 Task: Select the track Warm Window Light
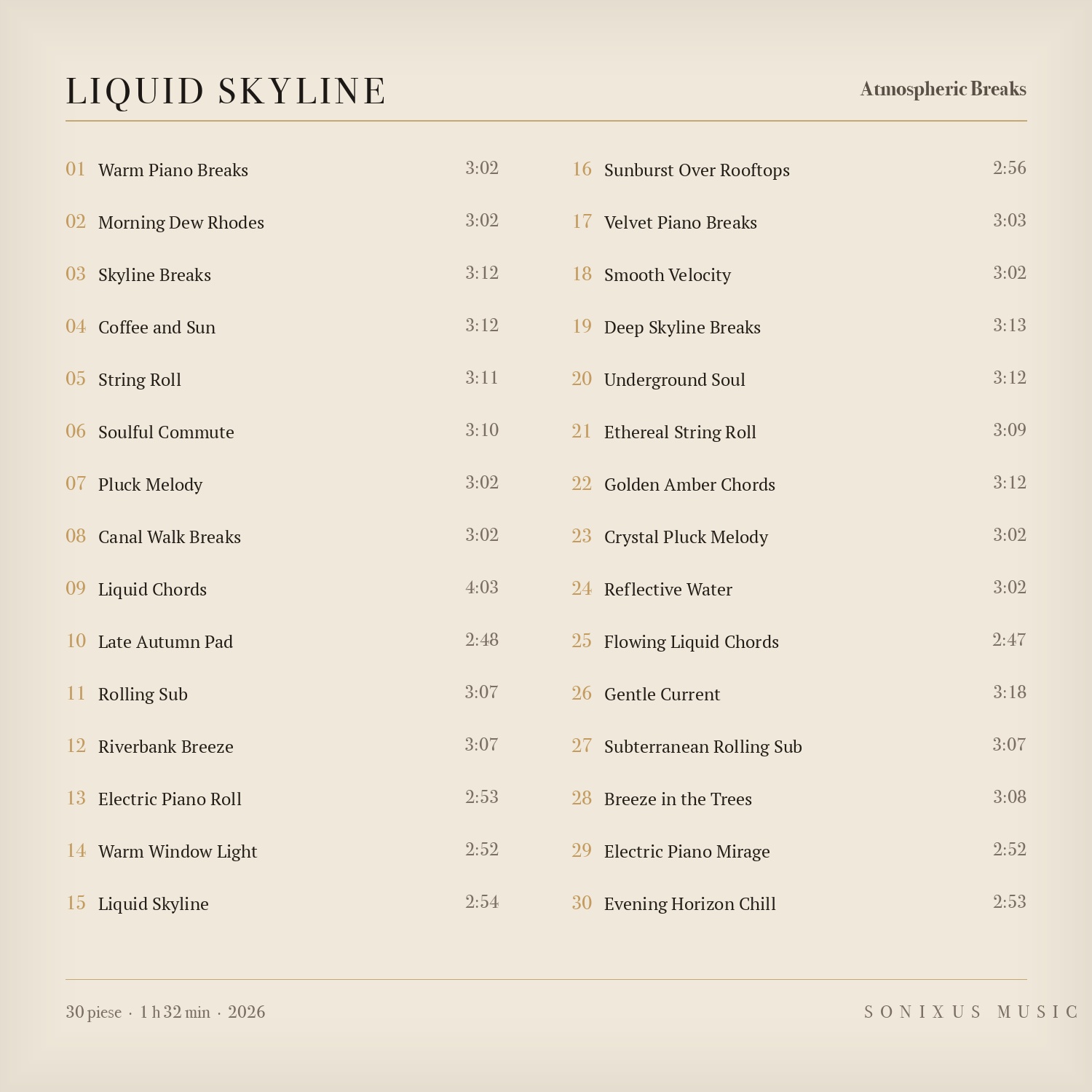pos(282,850)
